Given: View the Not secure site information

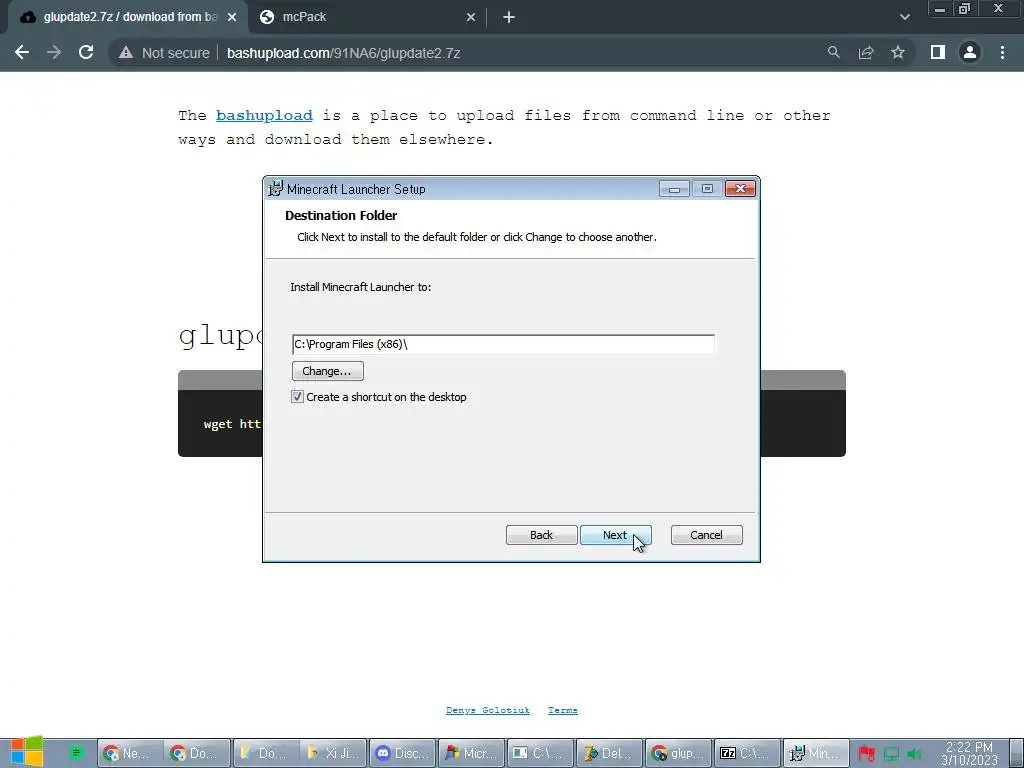Looking at the screenshot, I should [x=164, y=53].
